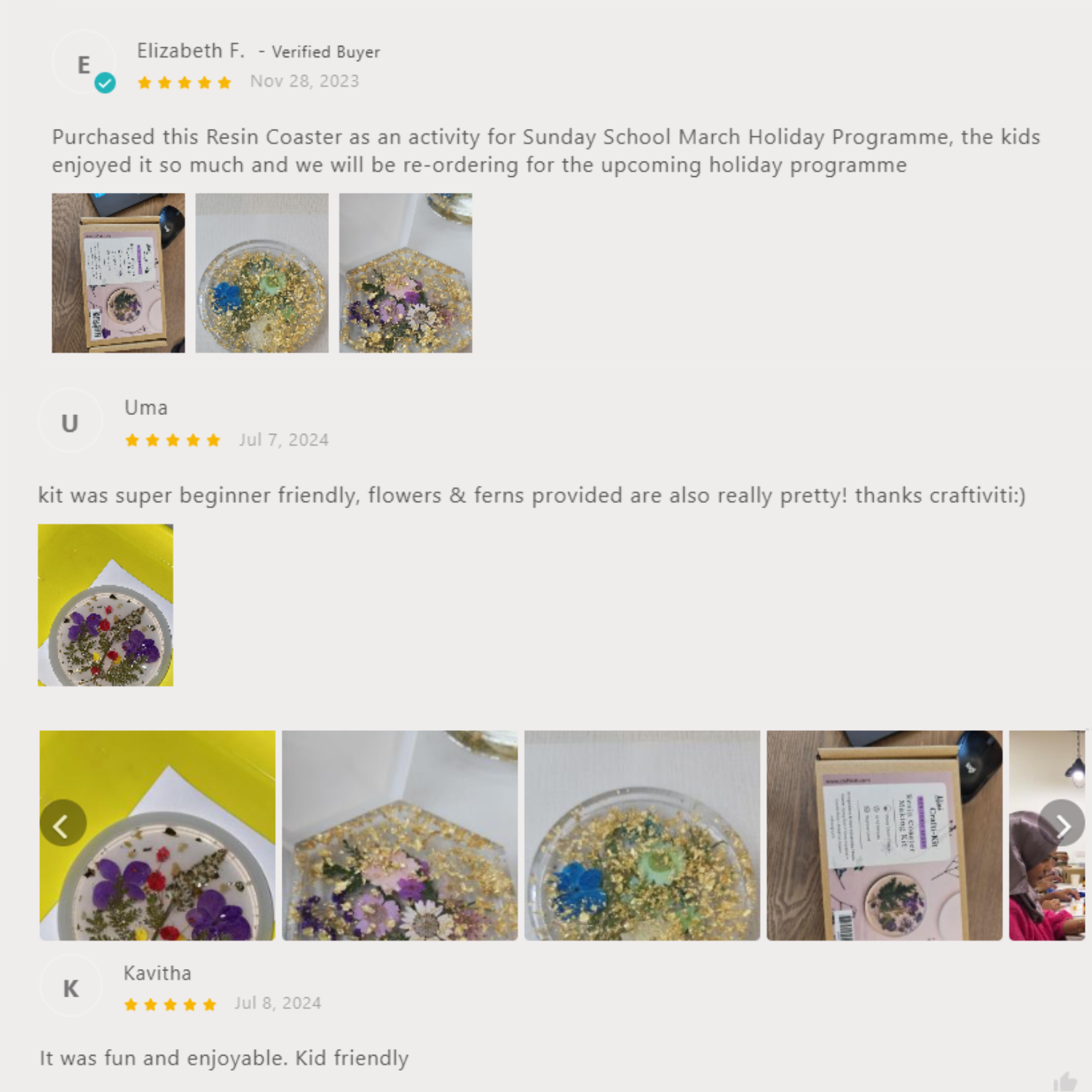The width and height of the screenshot is (1092, 1092).
Task: Click the "Verified Buyer" label
Action: pos(325,52)
